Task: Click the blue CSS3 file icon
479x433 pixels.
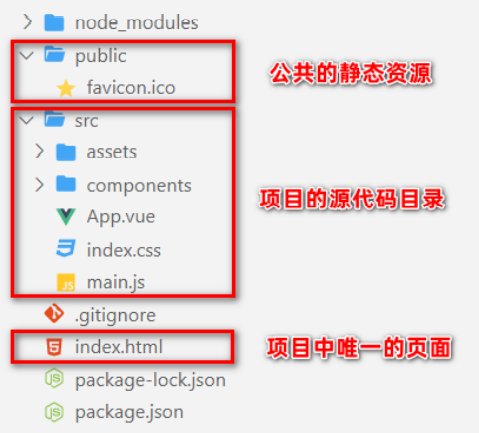Action: [x=66, y=249]
